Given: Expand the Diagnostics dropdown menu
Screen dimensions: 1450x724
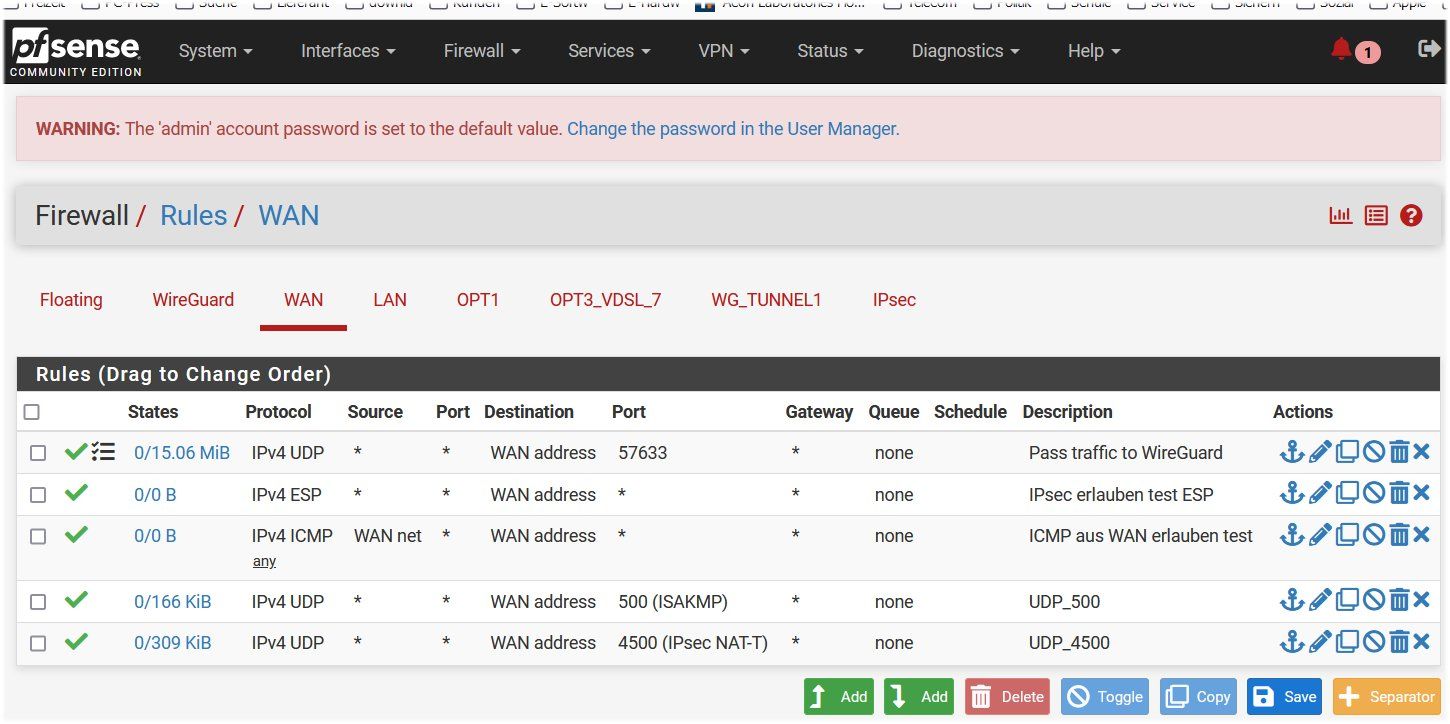Looking at the screenshot, I should click(965, 51).
